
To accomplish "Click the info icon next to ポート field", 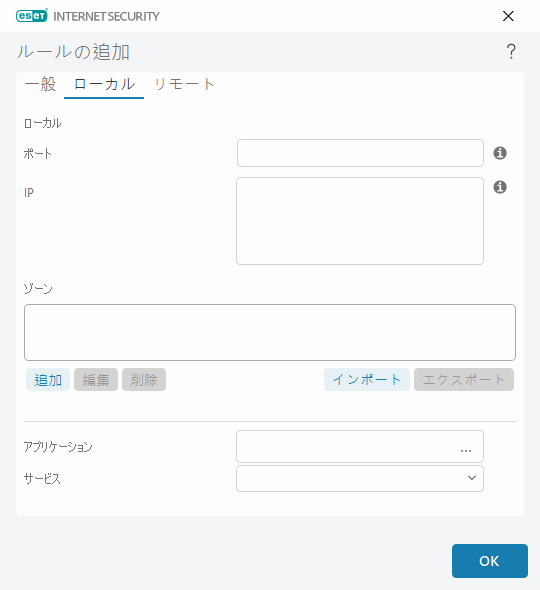I will pyautogui.click(x=500, y=153).
